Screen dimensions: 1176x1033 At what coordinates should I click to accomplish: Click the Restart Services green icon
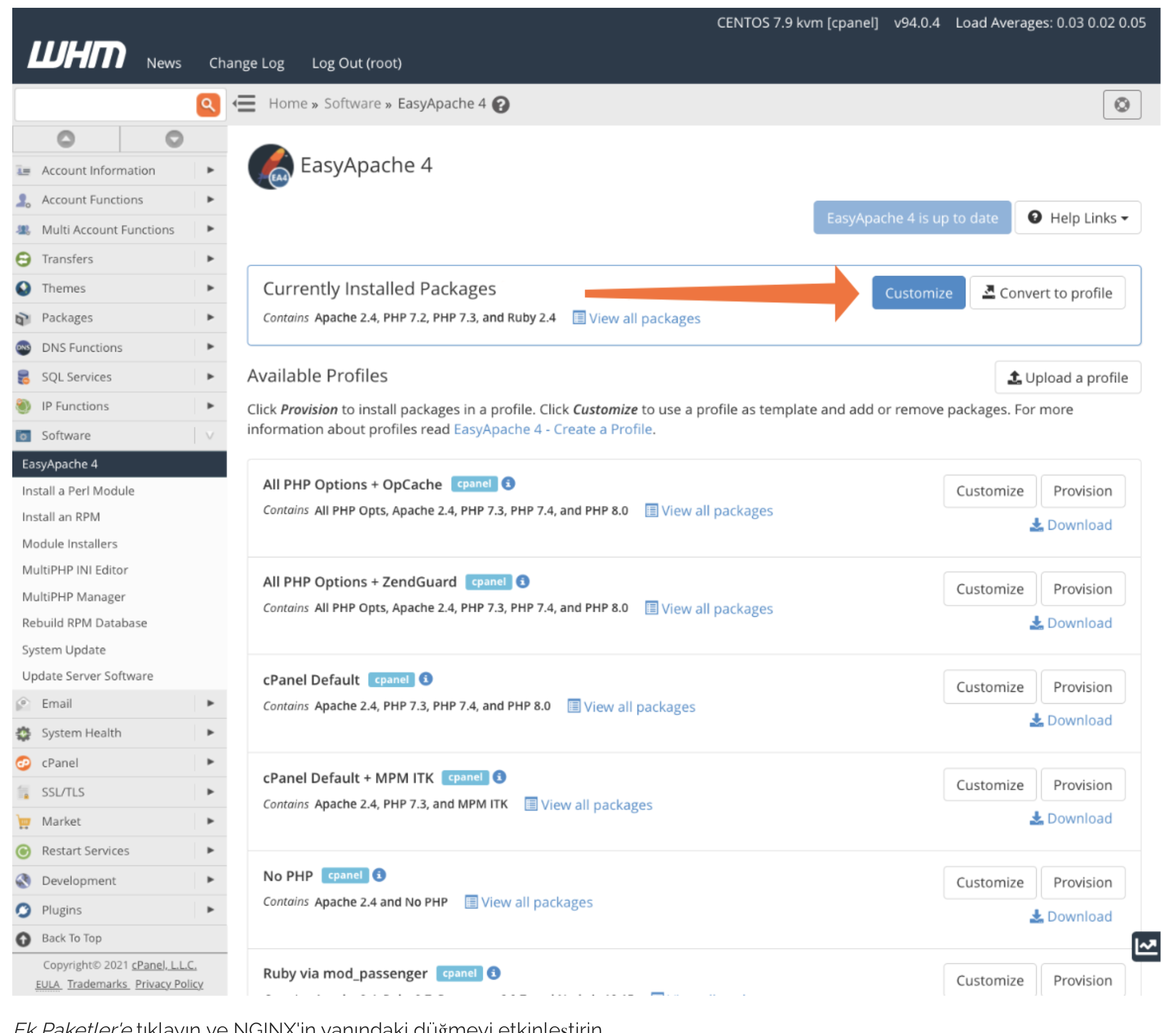pyautogui.click(x=23, y=850)
